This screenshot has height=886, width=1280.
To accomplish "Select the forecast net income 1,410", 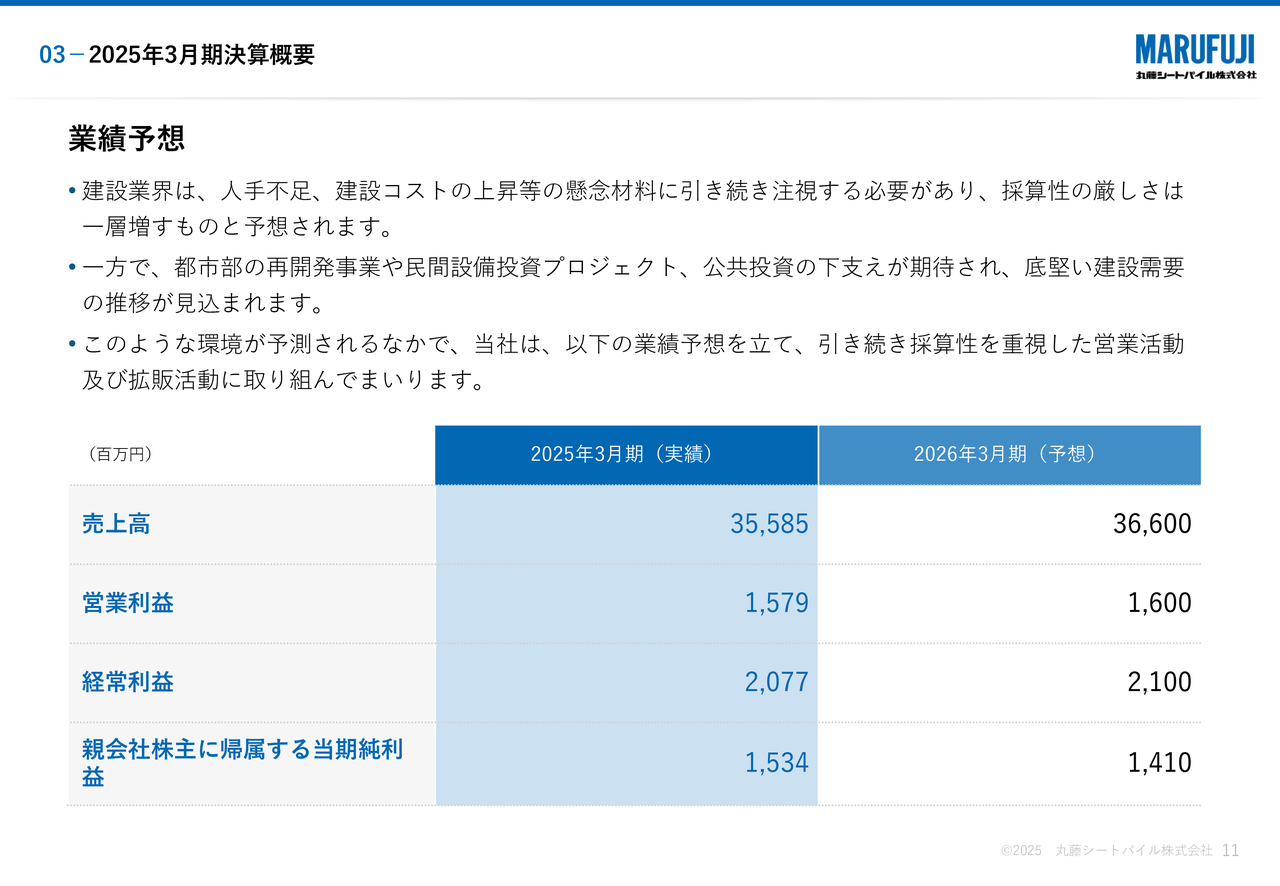I will 1160,763.
